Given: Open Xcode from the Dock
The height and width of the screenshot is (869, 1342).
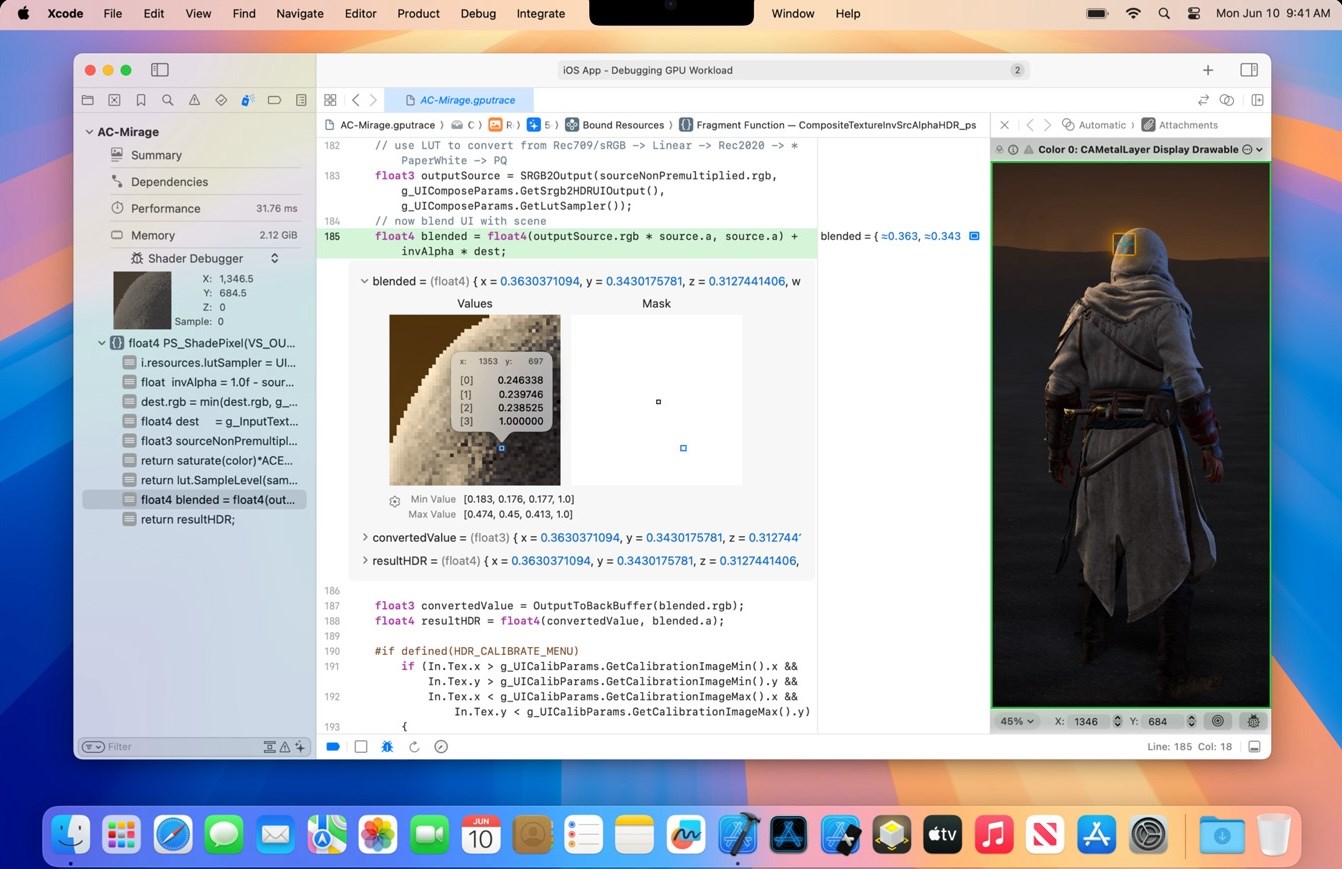Looking at the screenshot, I should tap(737, 833).
